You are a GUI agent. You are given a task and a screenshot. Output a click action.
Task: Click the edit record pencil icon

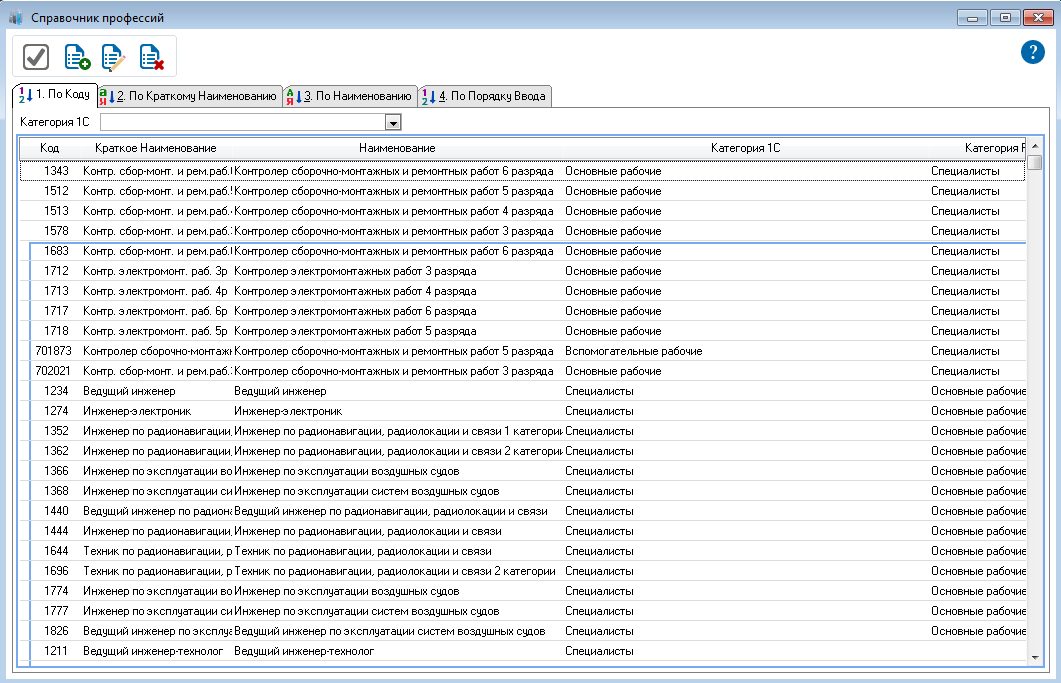[x=113, y=57]
